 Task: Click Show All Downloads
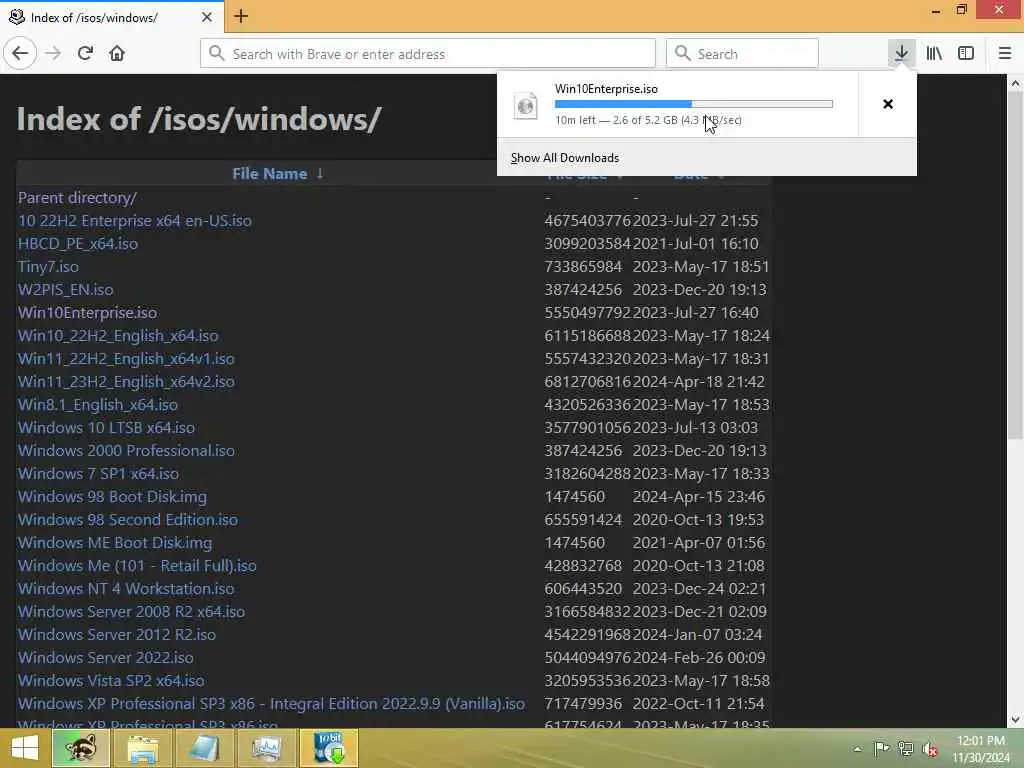coord(565,158)
